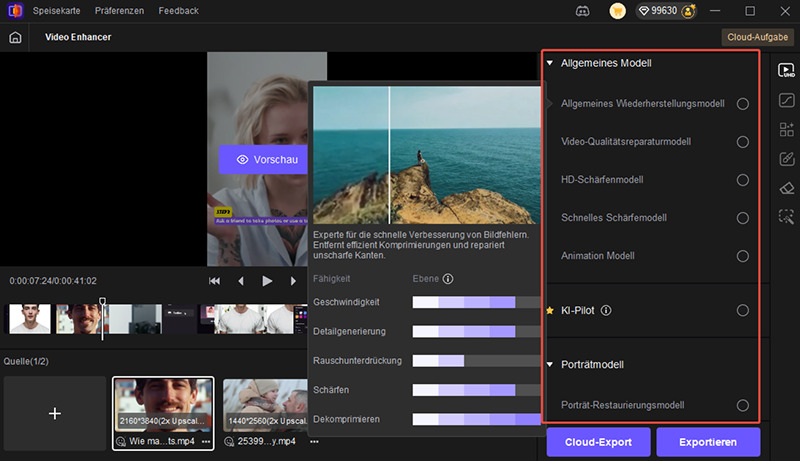Collapse the Allgemeines Modell section
The height and width of the screenshot is (461, 800).
pyautogui.click(x=550, y=63)
